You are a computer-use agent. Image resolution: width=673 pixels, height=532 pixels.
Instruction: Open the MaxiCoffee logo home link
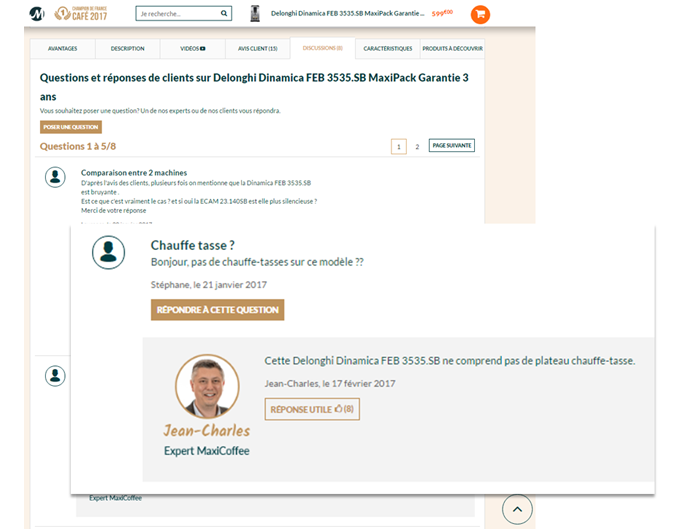coord(37,14)
